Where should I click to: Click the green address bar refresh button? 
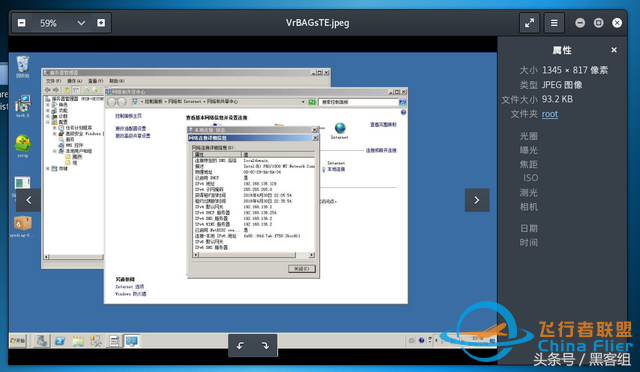pyautogui.click(x=312, y=102)
